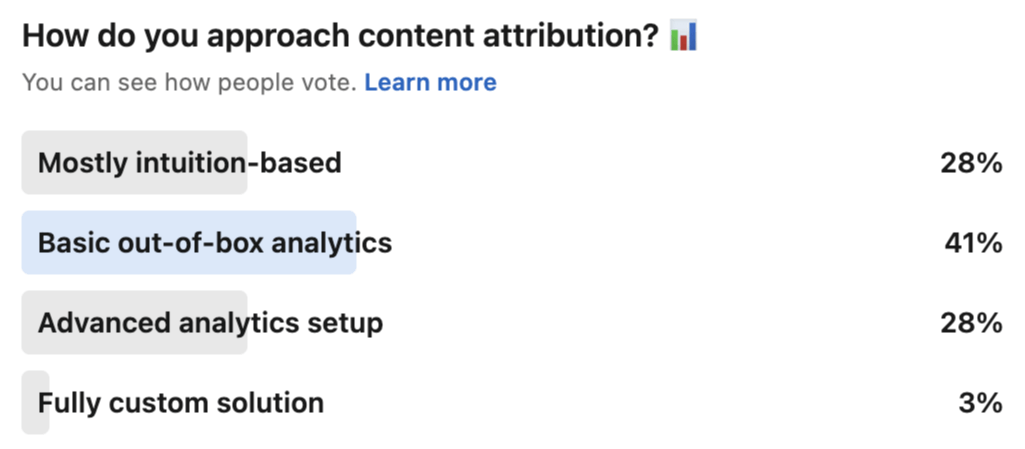Click the 'You can see how people vote' note

190,82
